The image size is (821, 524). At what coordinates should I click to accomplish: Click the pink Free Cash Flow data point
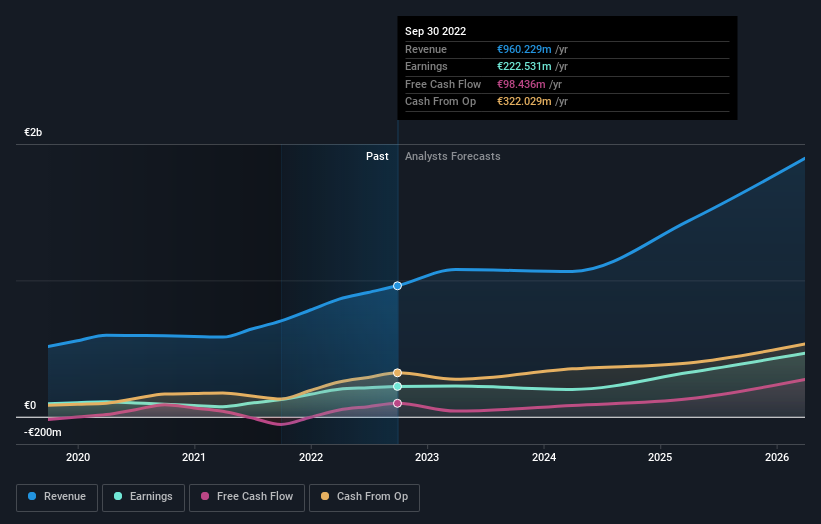397,403
